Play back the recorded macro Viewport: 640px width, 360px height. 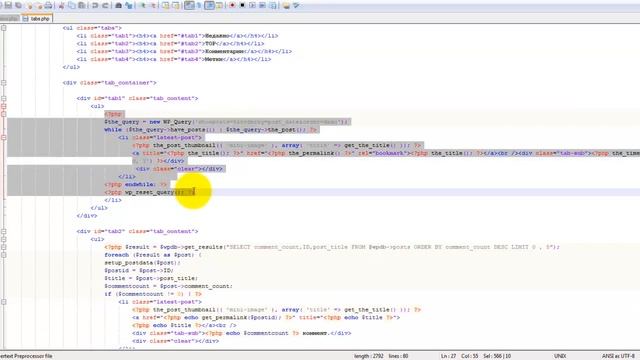(252, 5)
